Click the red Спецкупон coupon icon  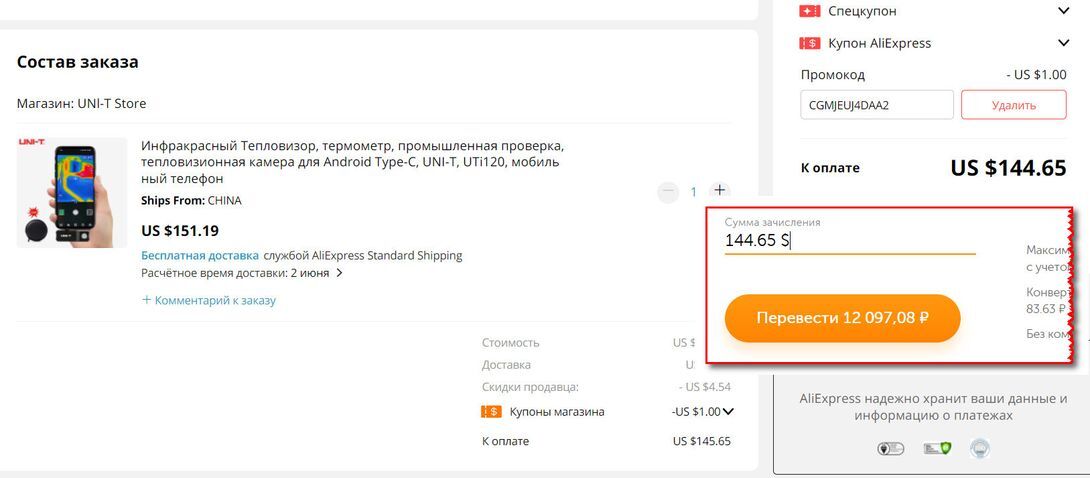coord(810,11)
